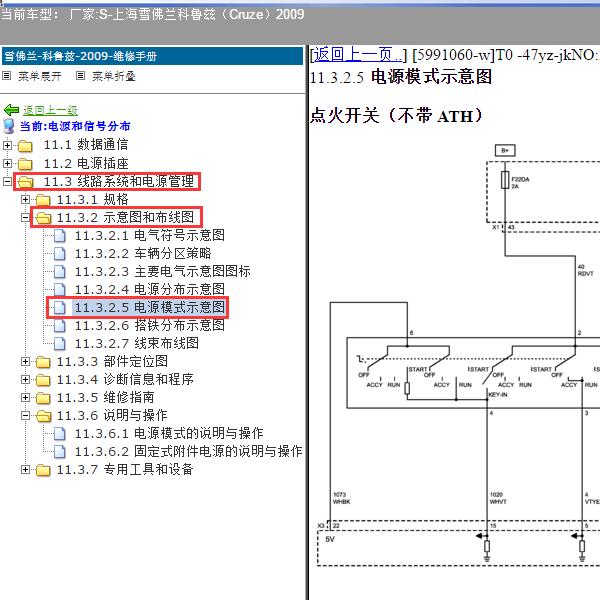600x600 pixels.
Task: Open 11.3.2.6 搭铁分布示意图
Action: 150,325
